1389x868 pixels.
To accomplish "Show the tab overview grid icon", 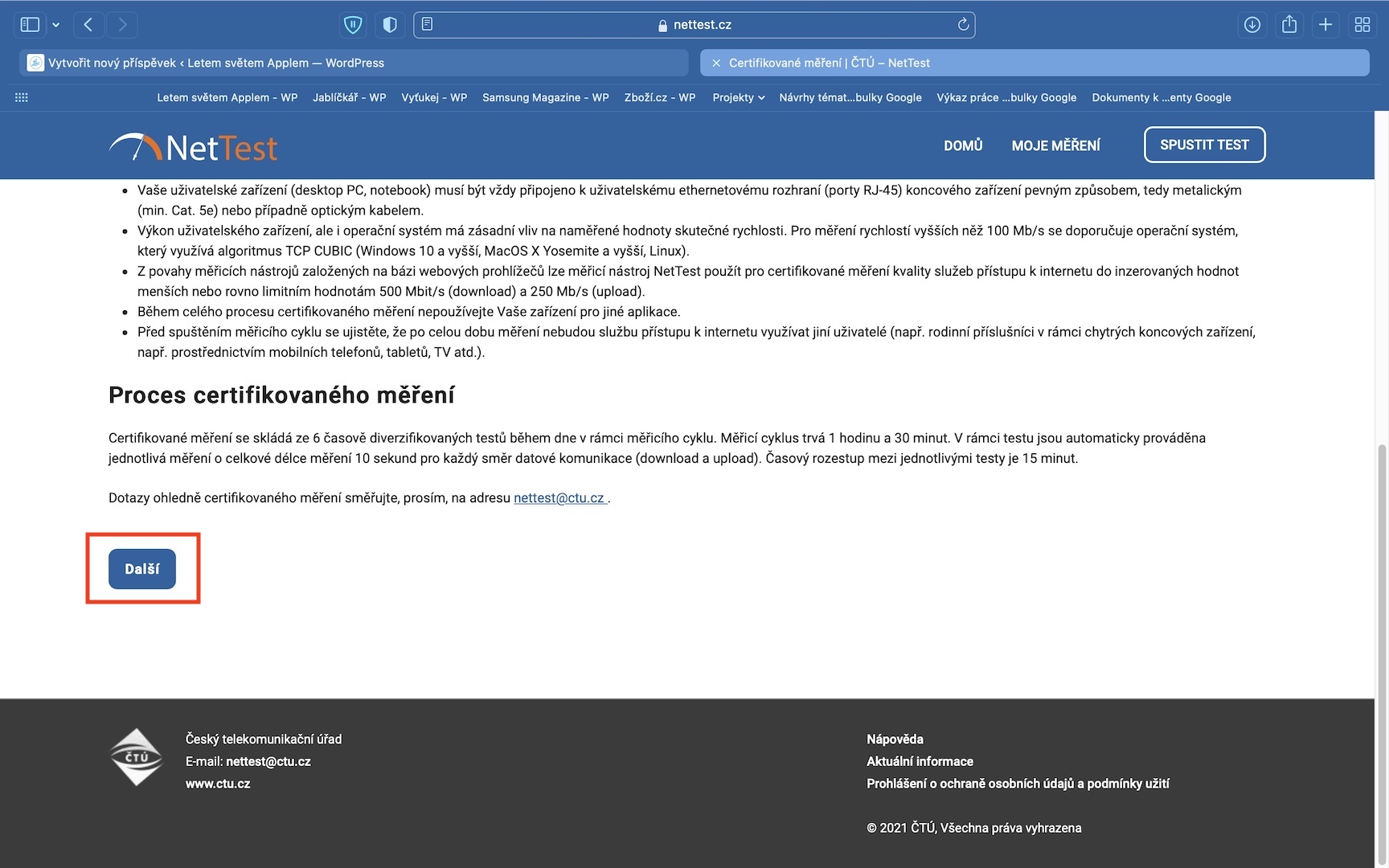I will pos(1362,25).
